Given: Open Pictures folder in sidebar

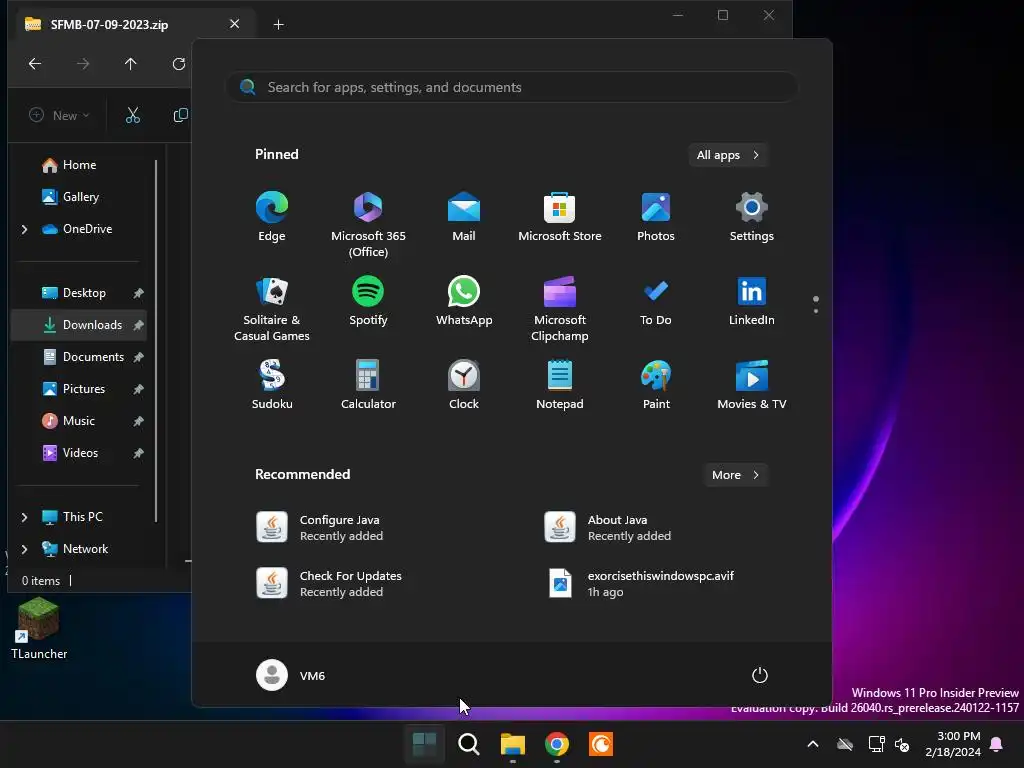Looking at the screenshot, I should click(x=84, y=389).
